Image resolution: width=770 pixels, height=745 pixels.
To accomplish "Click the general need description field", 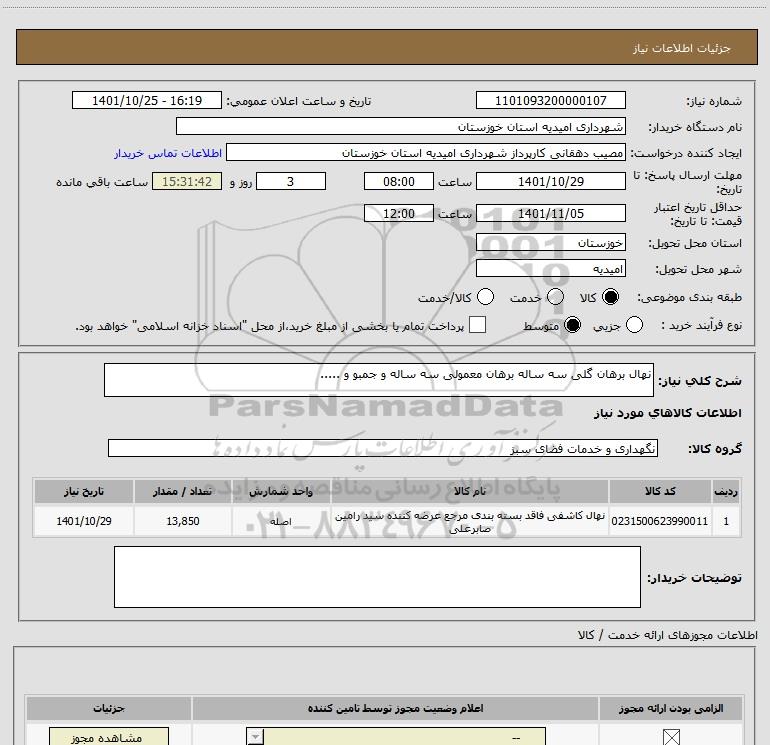I will pyautogui.click(x=379, y=380).
